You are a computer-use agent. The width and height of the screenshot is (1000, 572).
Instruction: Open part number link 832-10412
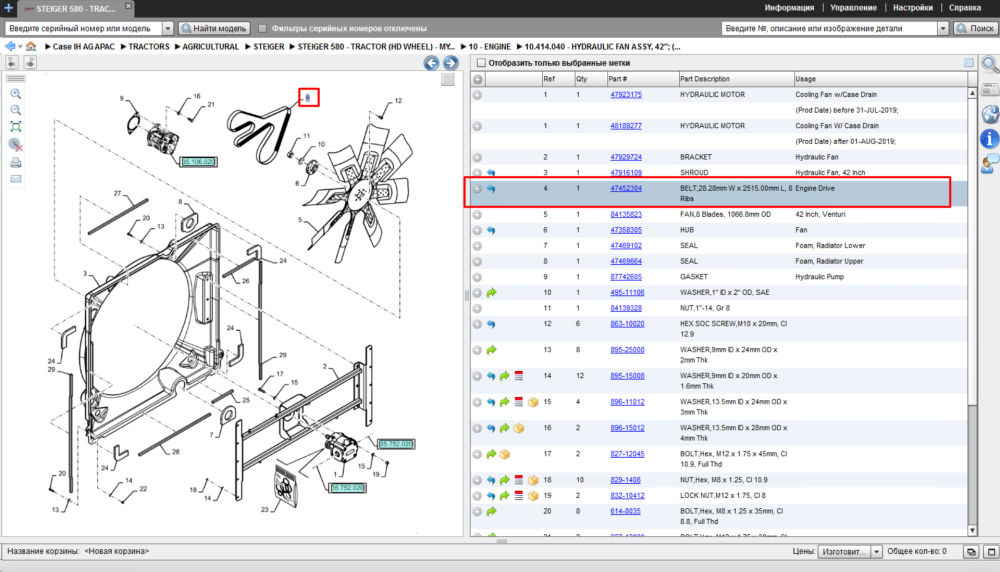coord(627,495)
